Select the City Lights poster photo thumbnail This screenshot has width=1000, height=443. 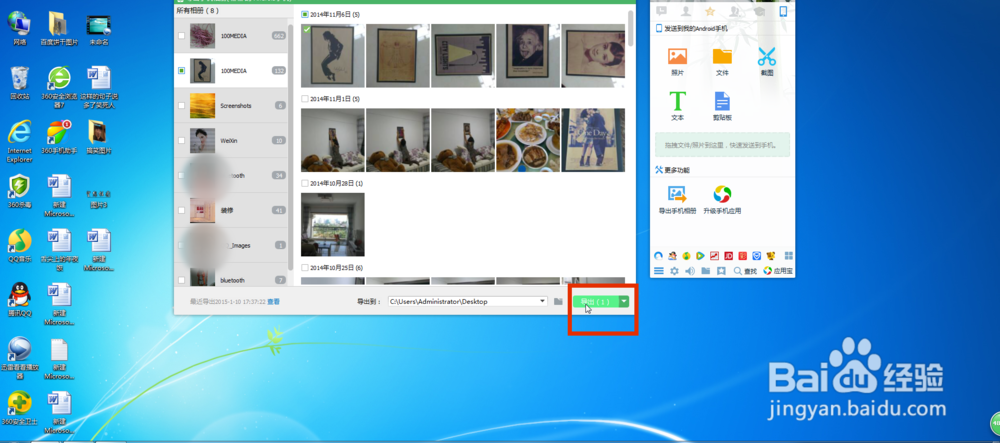tap(463, 55)
